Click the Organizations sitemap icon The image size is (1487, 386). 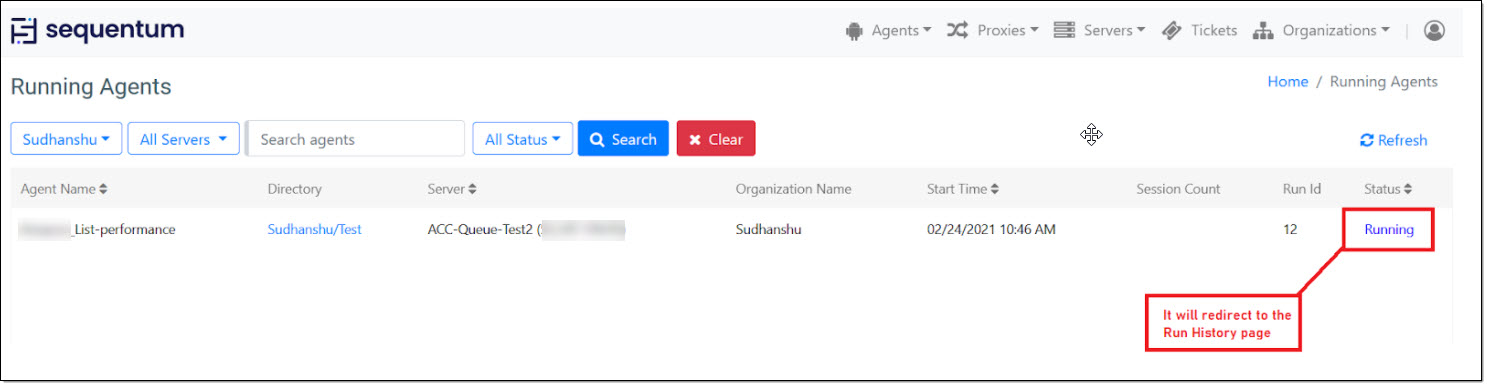[x=1264, y=31]
